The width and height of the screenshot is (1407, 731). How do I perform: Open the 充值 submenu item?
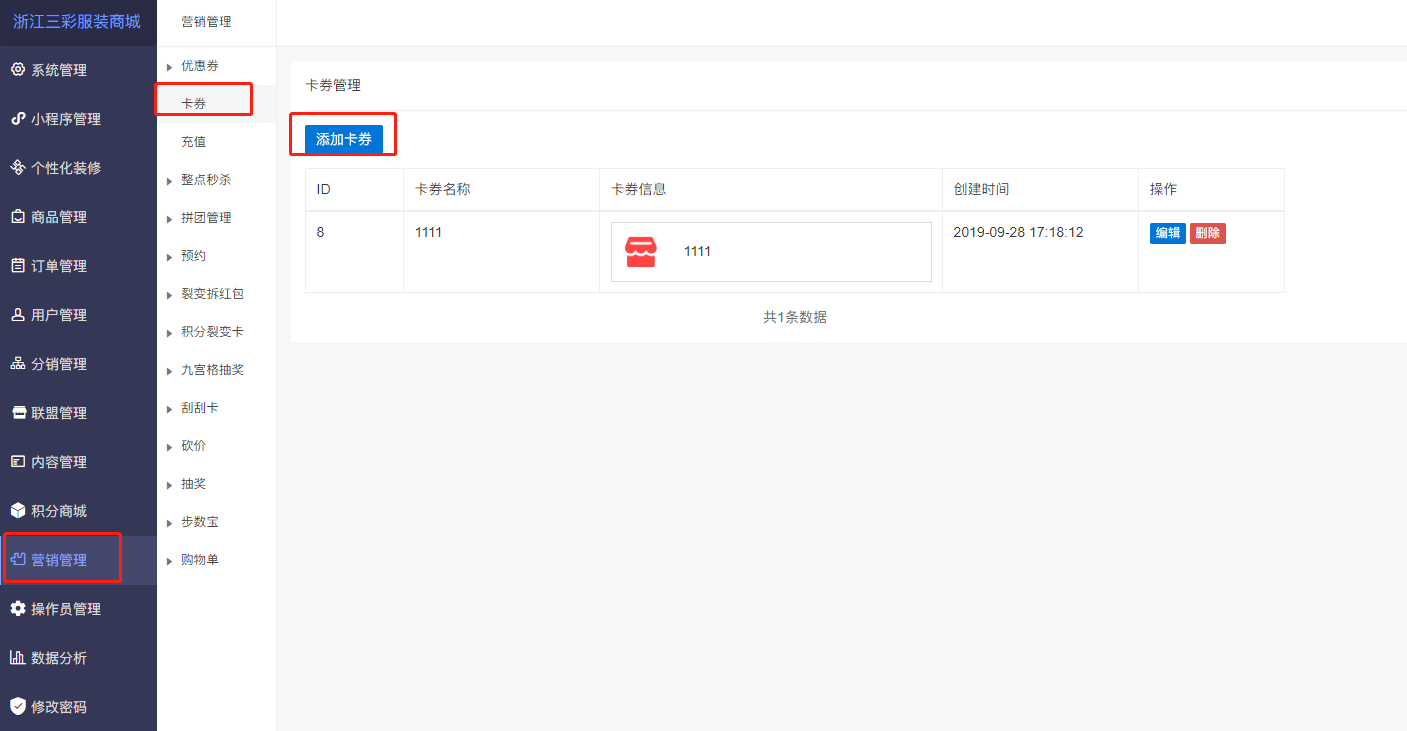(x=194, y=142)
